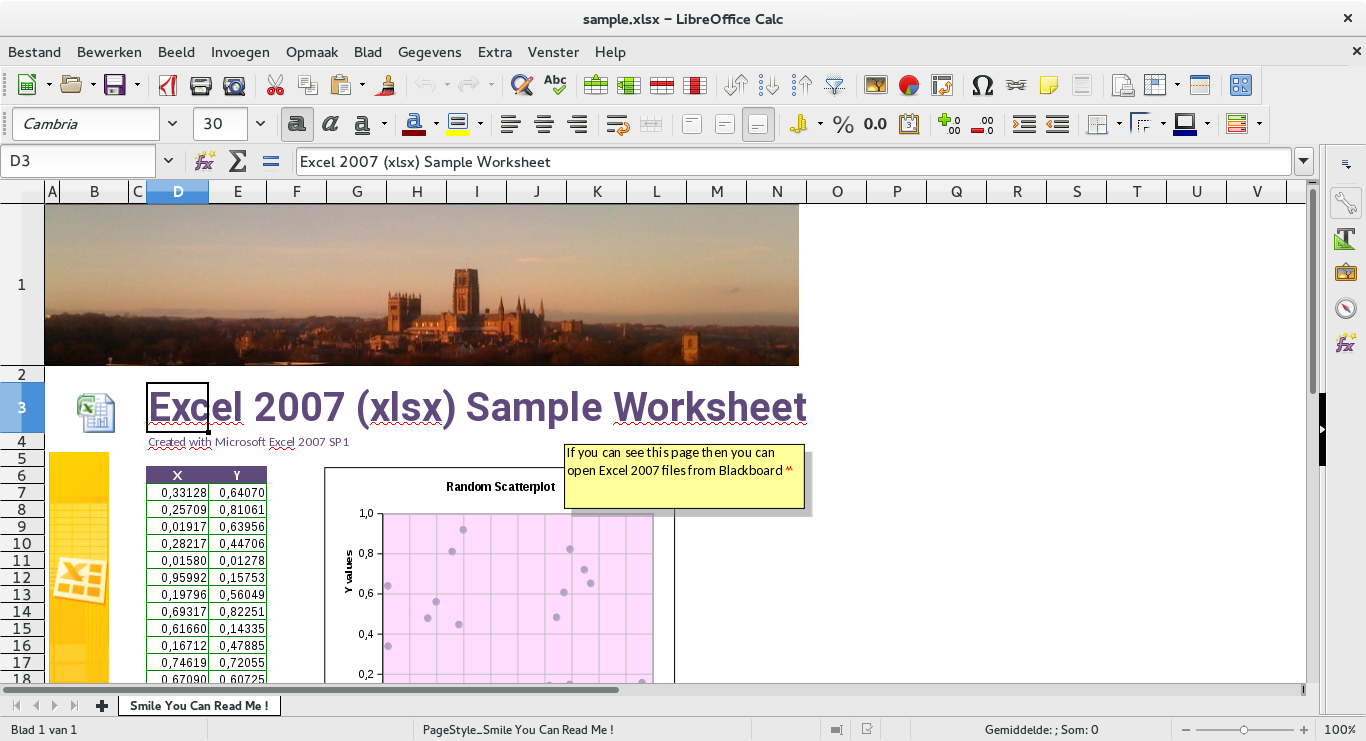Screen dimensions: 1366x741
Task: Sort descending icon
Action: [x=802, y=85]
